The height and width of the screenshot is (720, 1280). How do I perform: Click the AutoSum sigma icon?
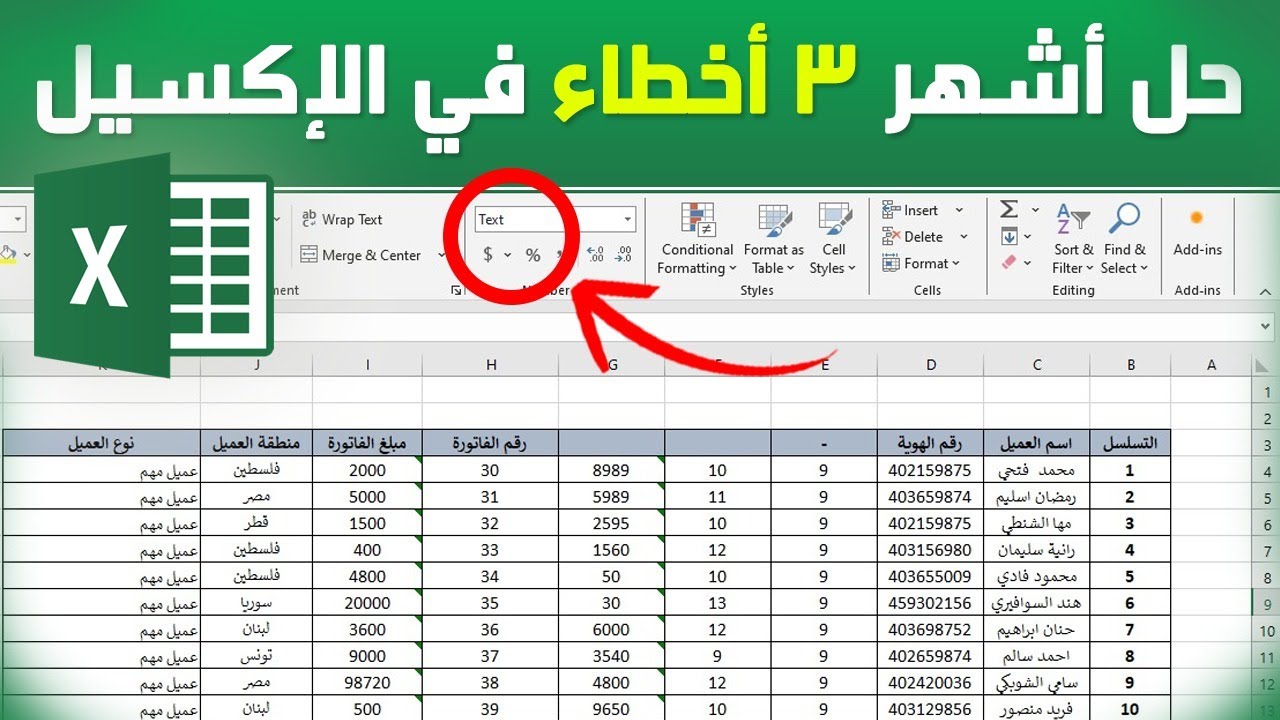[1009, 210]
